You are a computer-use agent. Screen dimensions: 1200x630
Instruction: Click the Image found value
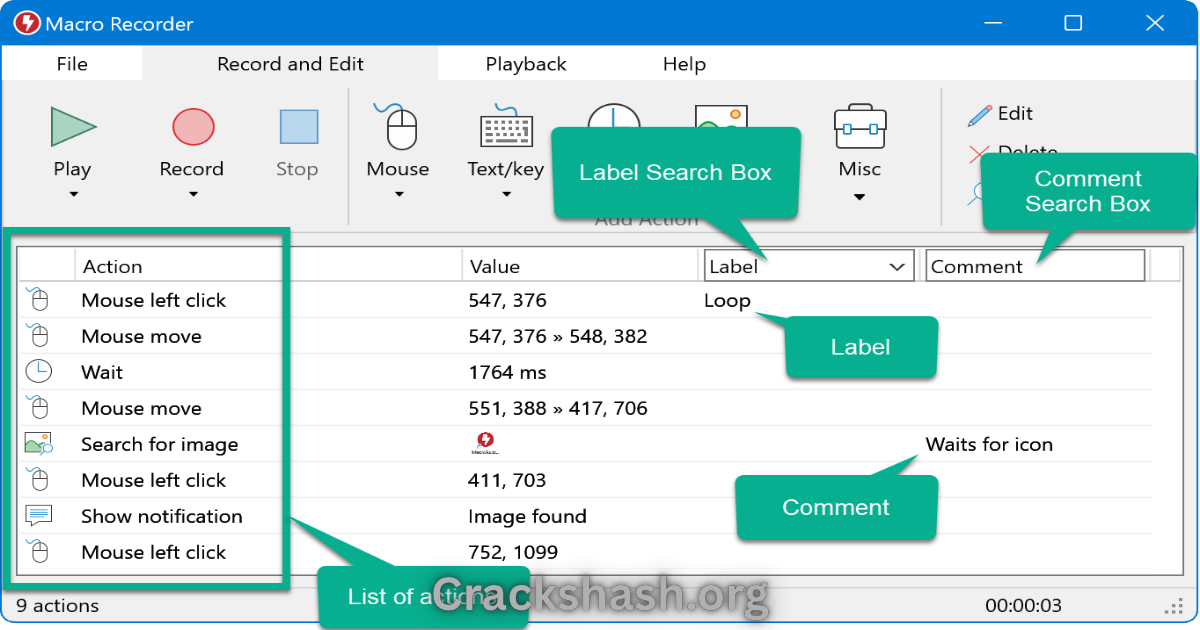tap(527, 516)
